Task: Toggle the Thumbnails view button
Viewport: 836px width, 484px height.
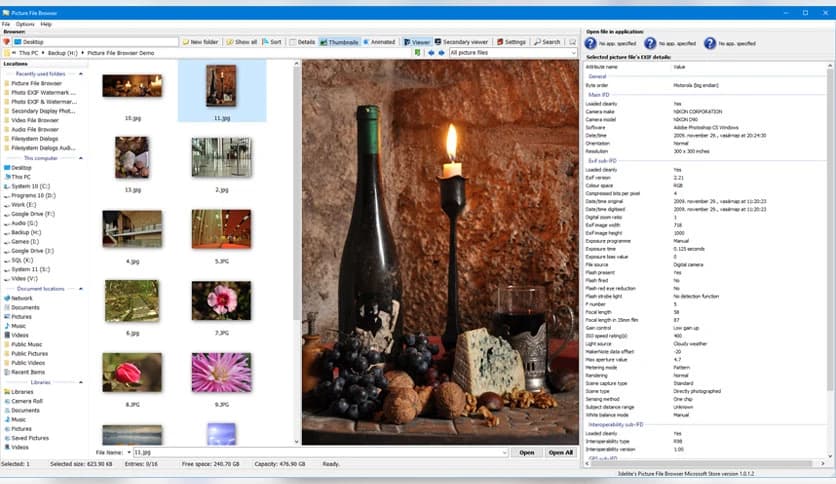Action: [339, 42]
